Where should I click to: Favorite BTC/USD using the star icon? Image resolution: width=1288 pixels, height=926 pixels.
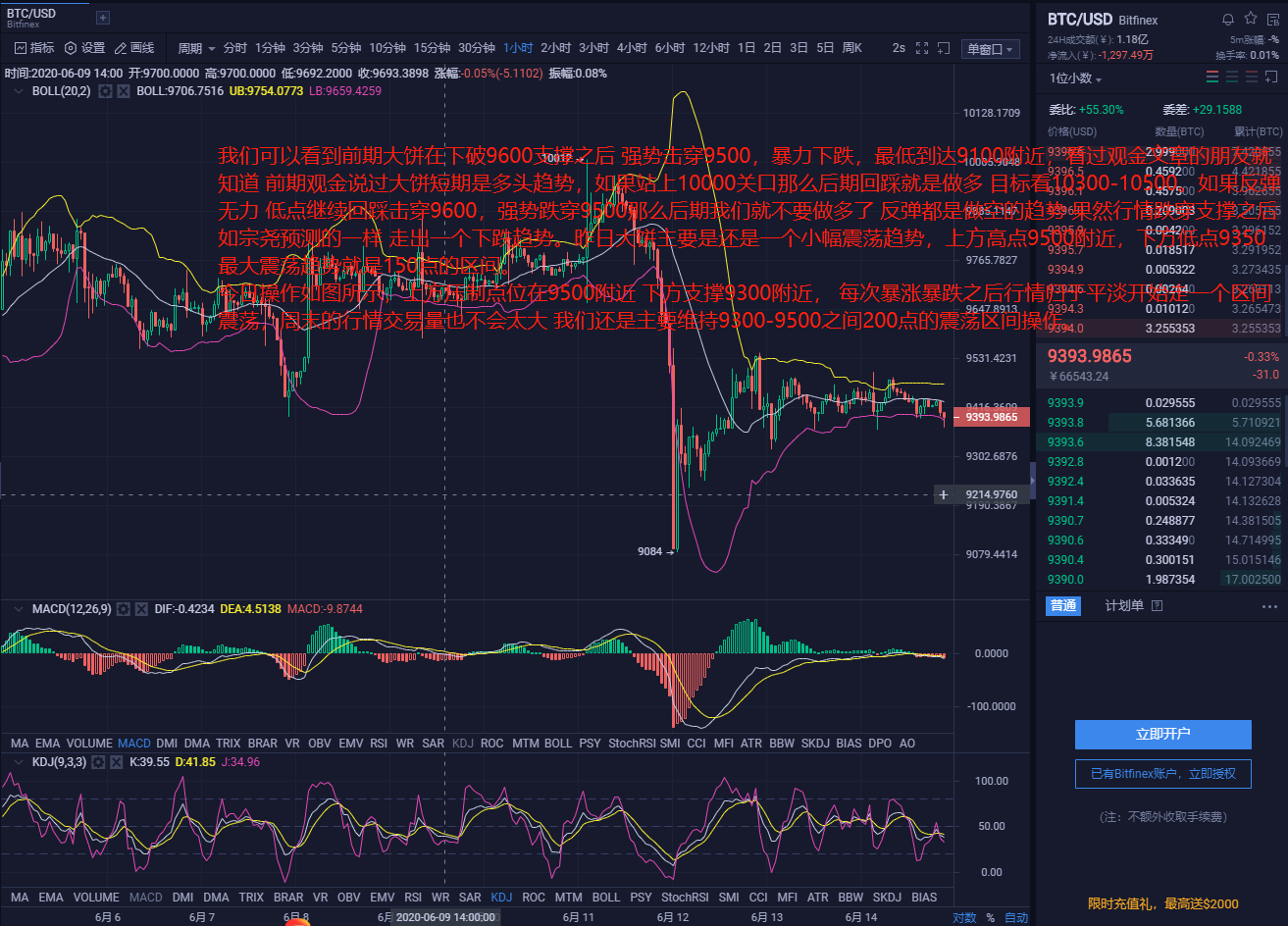coord(1250,19)
